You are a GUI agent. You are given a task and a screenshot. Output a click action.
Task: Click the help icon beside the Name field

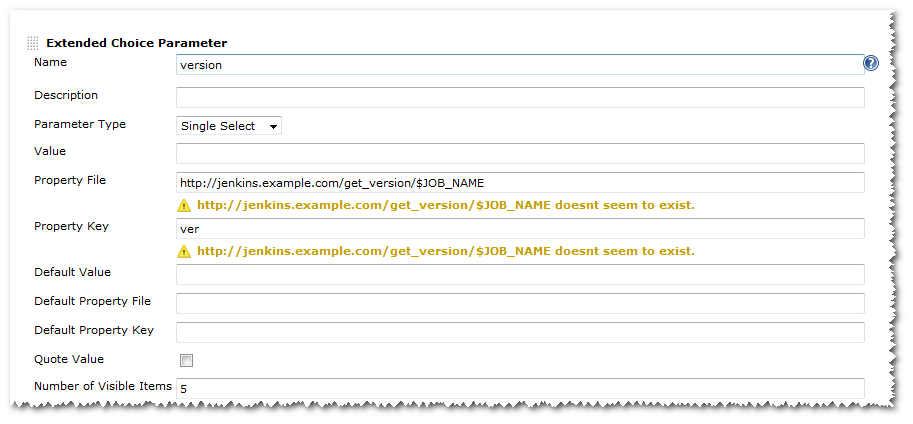(x=871, y=64)
